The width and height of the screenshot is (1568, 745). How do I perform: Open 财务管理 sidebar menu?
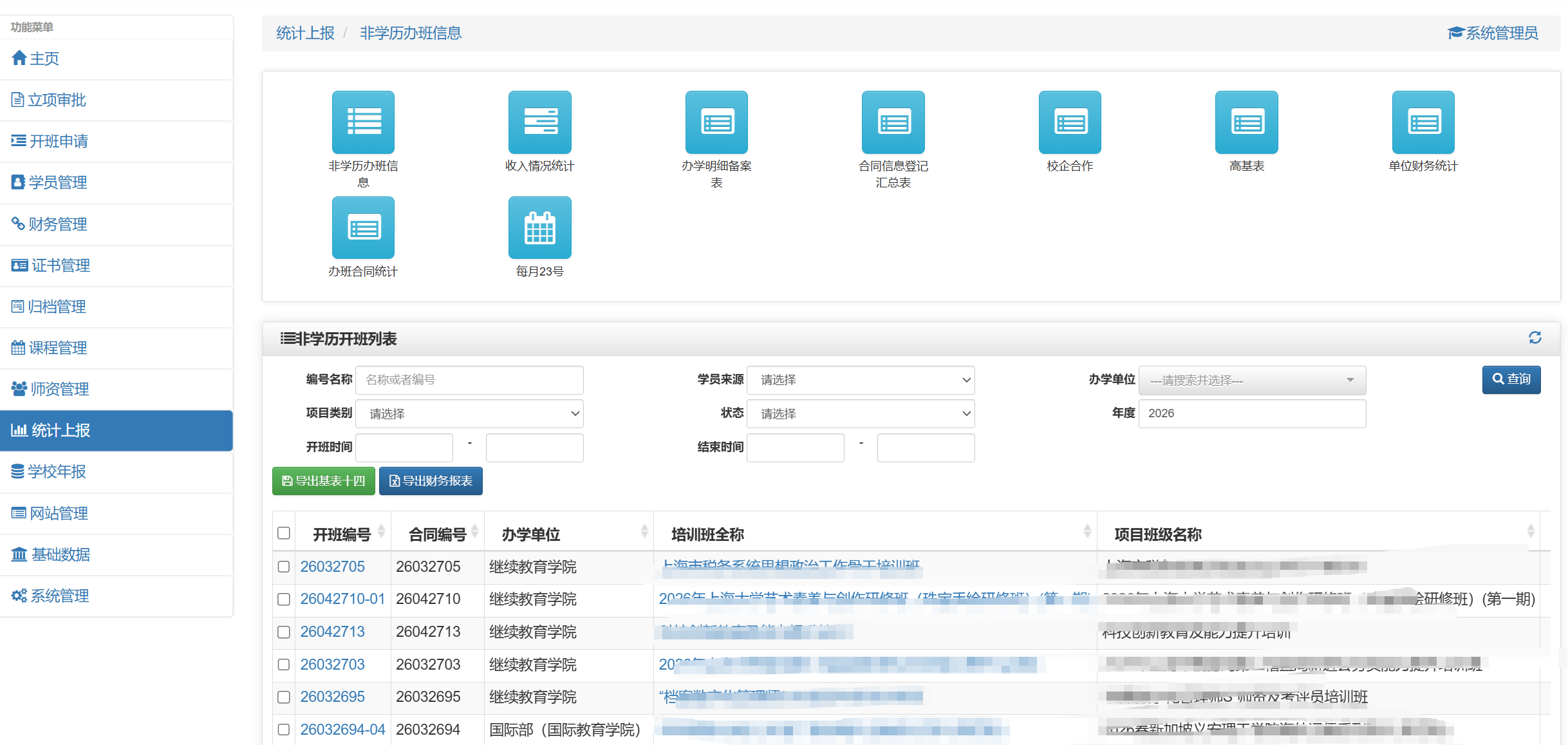click(116, 224)
